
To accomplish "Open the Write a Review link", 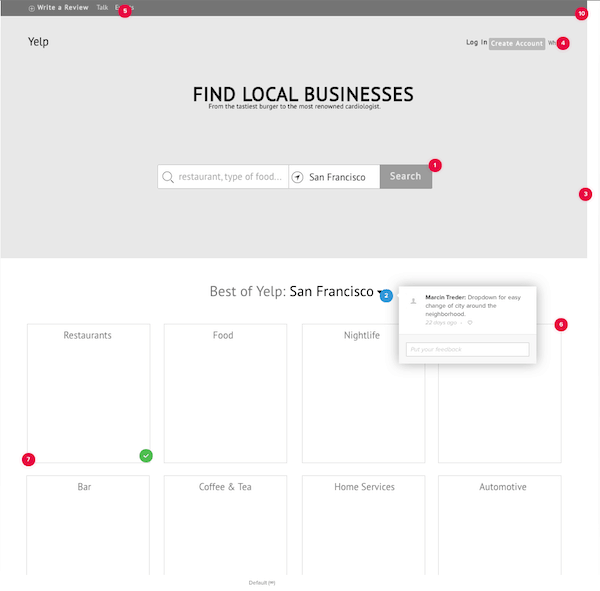I will tap(63, 8).
